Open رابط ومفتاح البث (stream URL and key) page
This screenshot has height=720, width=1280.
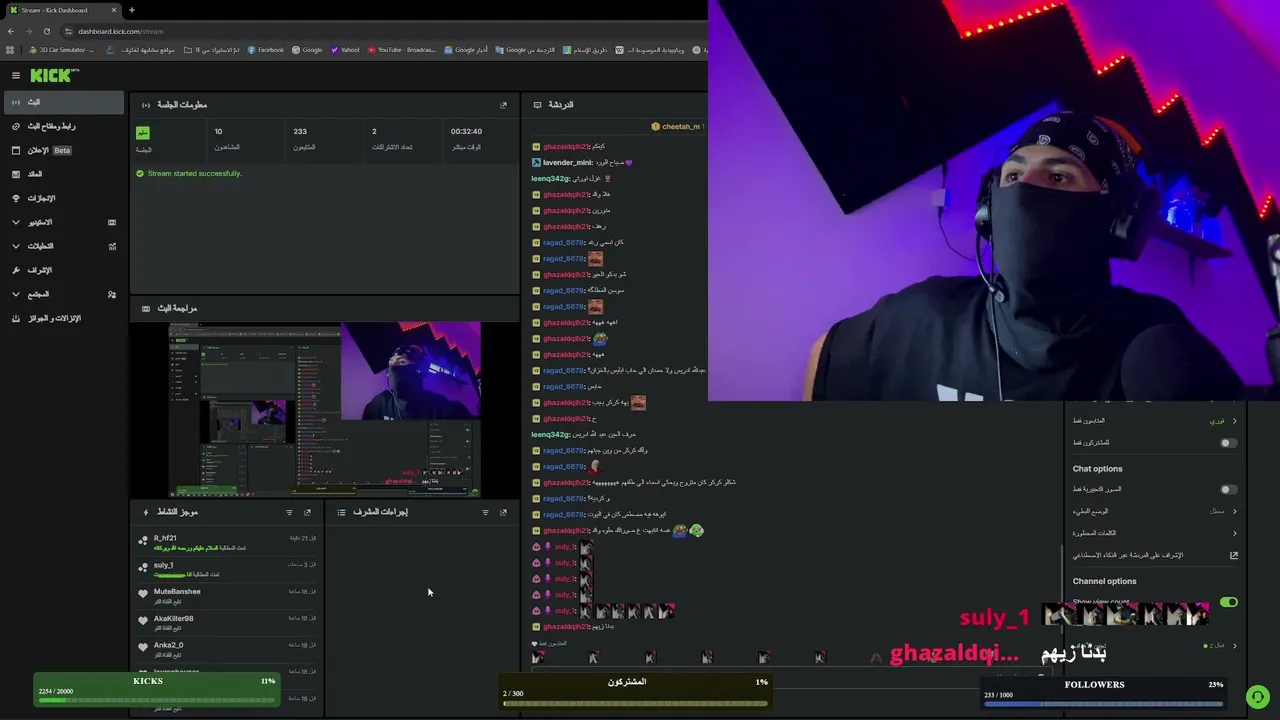(64, 126)
